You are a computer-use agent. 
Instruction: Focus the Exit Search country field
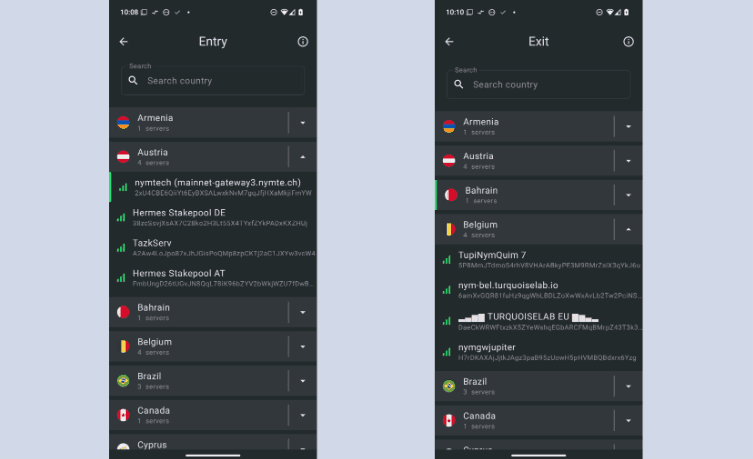tap(538, 85)
